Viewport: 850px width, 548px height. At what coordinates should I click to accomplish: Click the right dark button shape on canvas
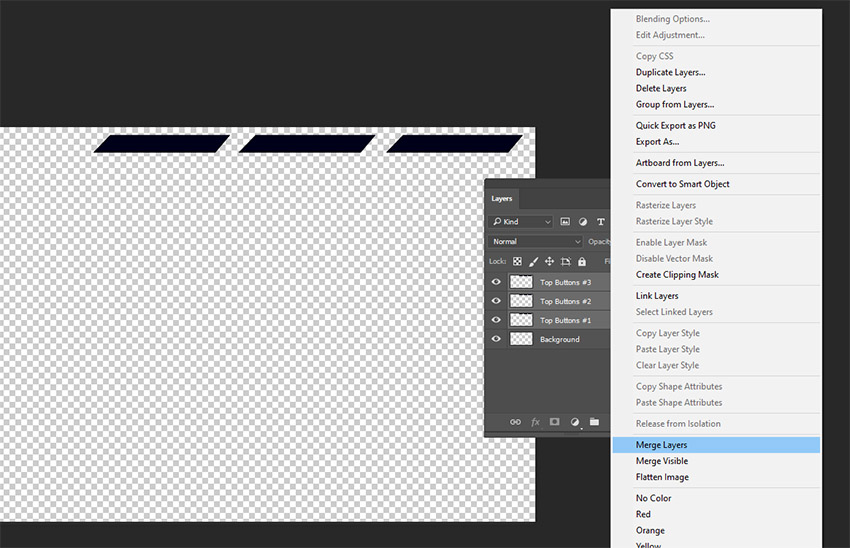[454, 144]
